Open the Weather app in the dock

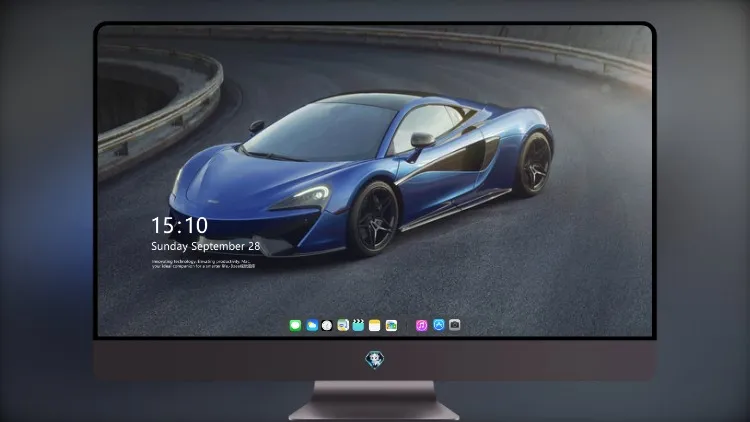[312, 326]
